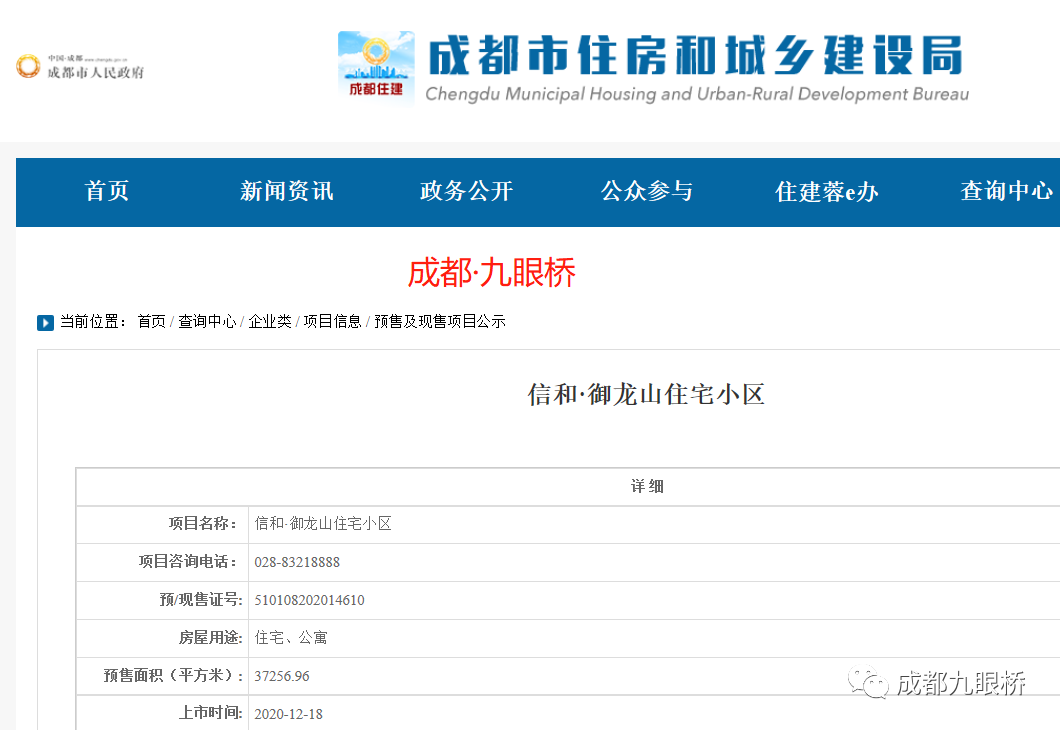Viewport: 1060px width, 730px height.
Task: Go to the 项目信息 breadcrumb link
Action: (x=333, y=322)
